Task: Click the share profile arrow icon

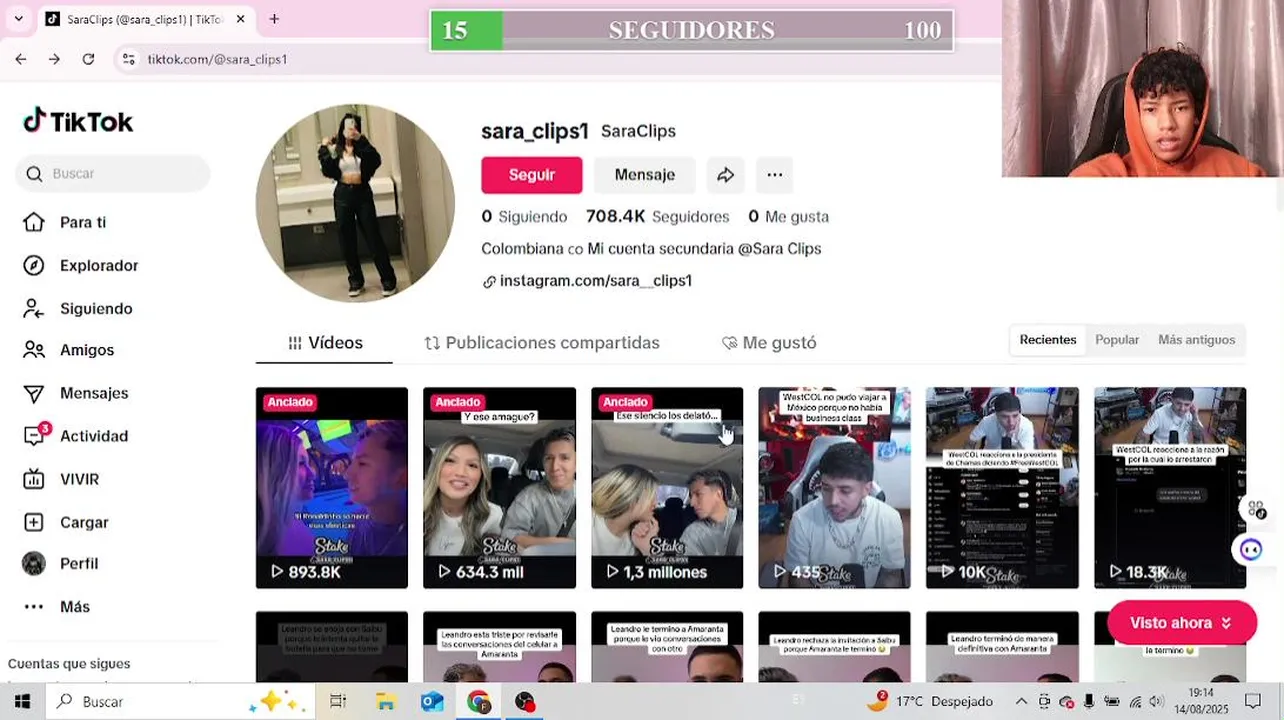Action: (726, 175)
